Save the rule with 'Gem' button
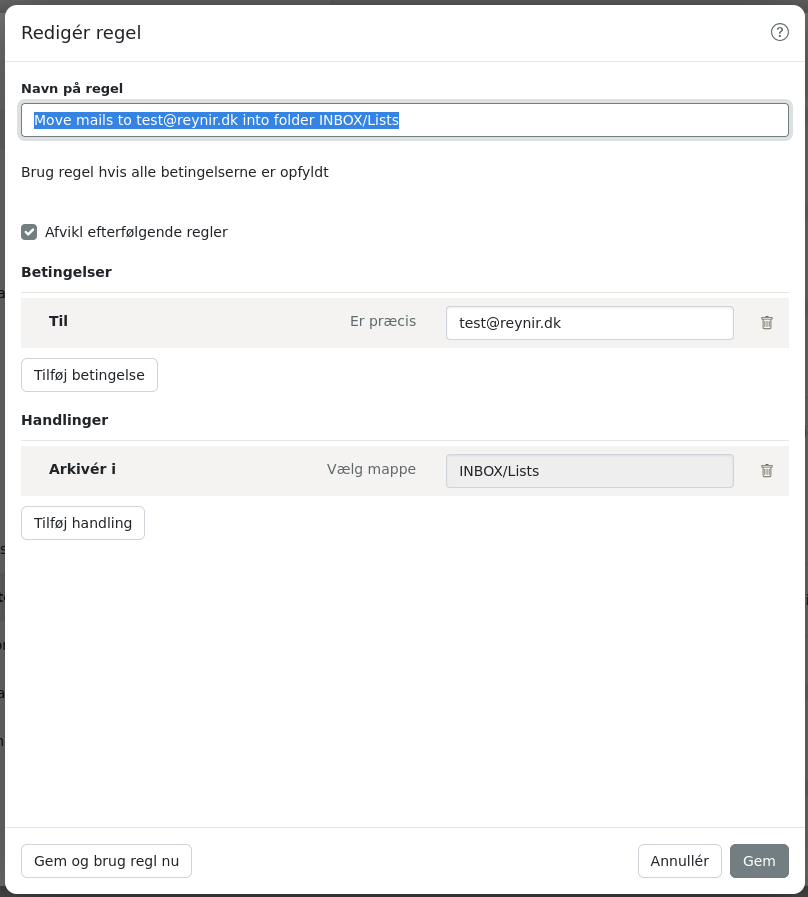Viewport: 808px width, 897px height. pos(759,861)
